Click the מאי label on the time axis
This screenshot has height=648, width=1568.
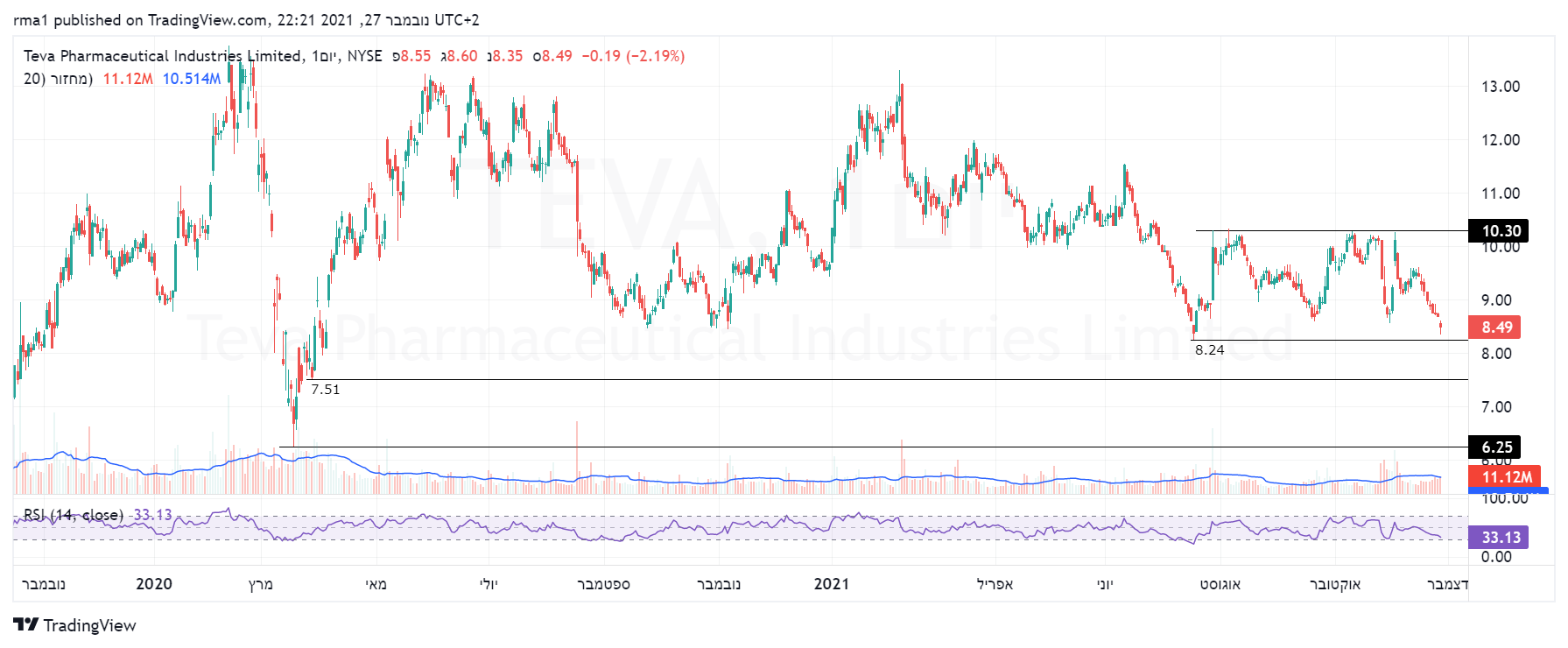click(376, 584)
